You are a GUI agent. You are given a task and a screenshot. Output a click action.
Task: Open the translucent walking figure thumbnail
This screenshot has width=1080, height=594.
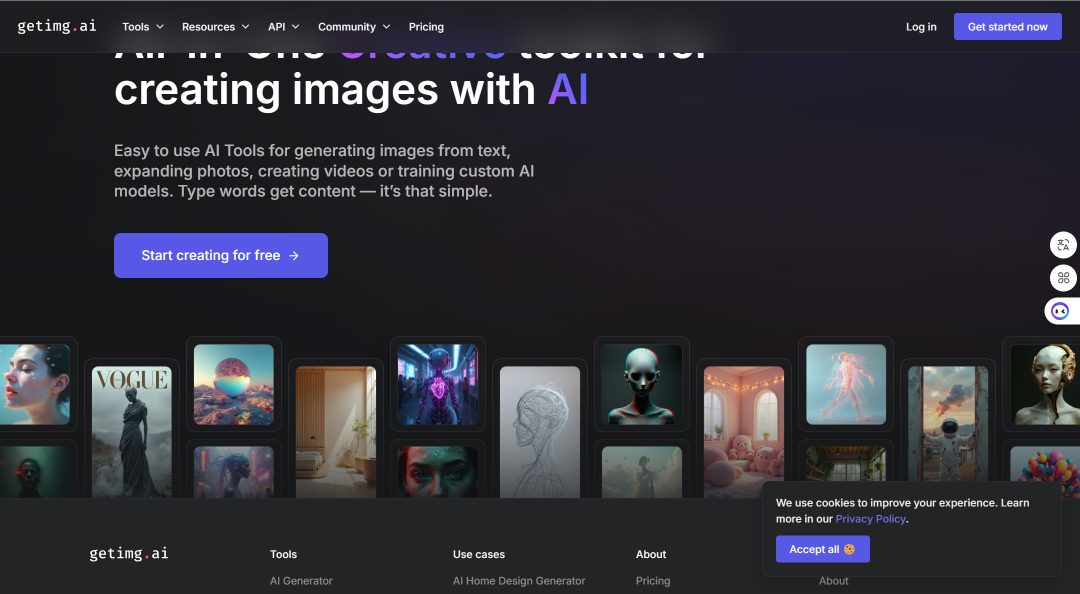[x=846, y=385]
